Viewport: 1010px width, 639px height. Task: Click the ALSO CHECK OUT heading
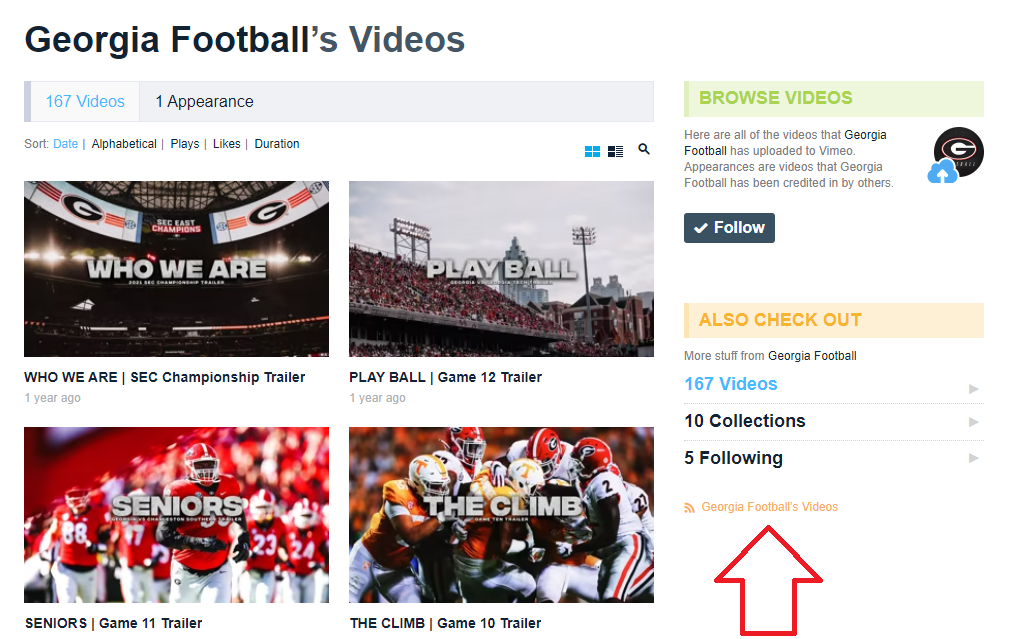[x=780, y=320]
